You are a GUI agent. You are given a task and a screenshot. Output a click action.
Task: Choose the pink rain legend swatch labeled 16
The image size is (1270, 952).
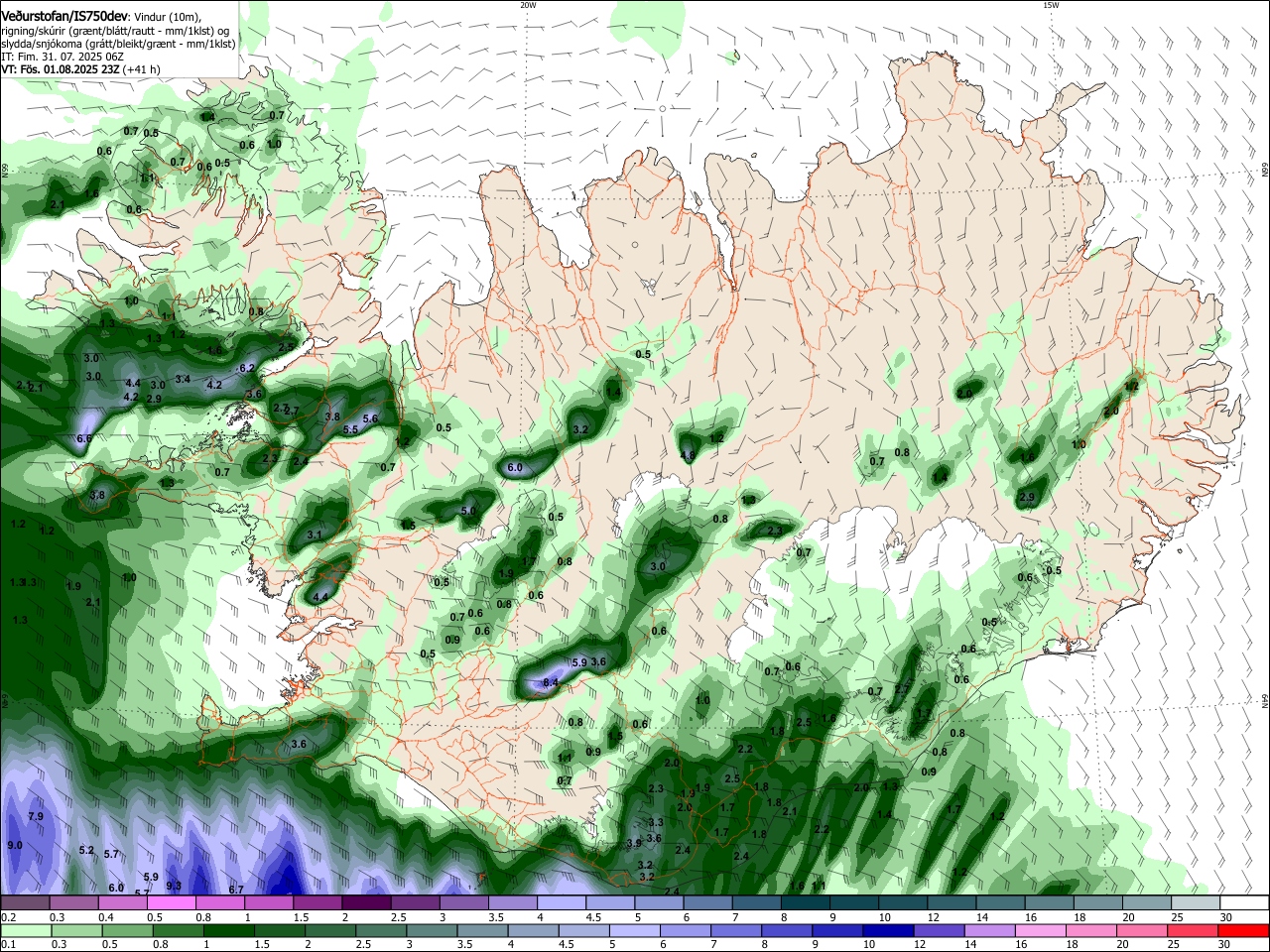click(x=1040, y=931)
